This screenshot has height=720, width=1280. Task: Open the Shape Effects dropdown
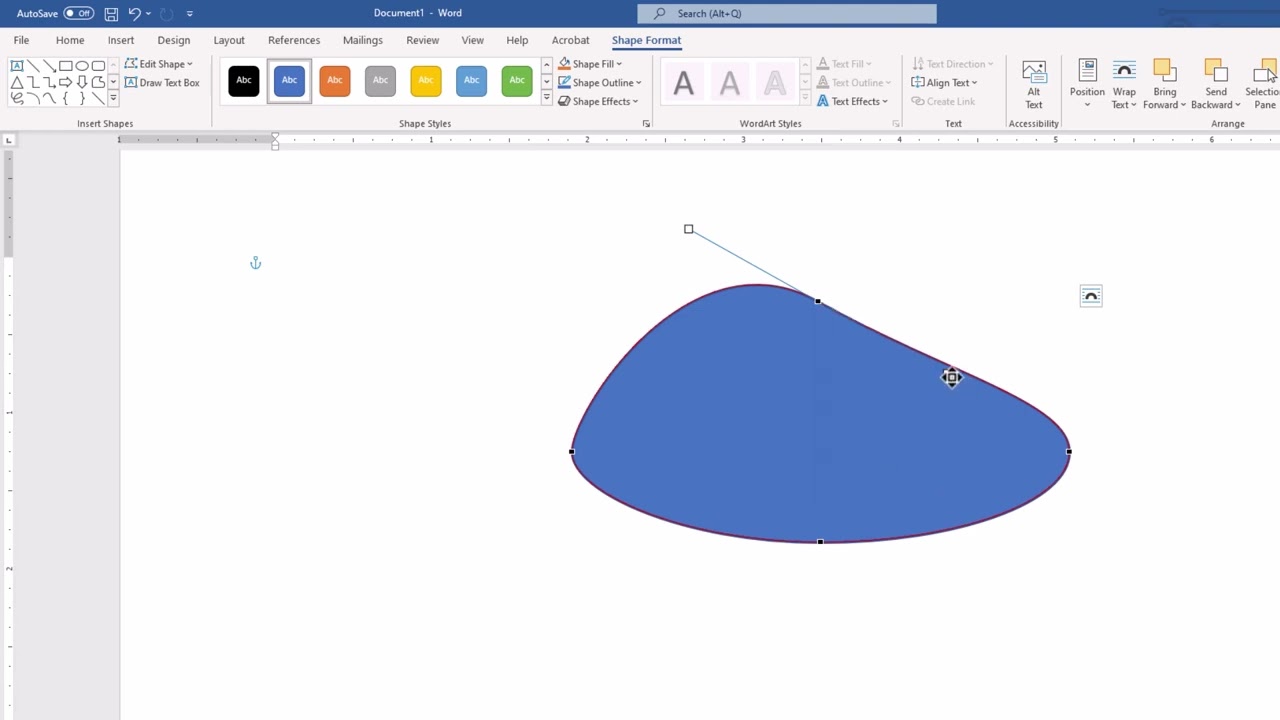click(x=598, y=101)
